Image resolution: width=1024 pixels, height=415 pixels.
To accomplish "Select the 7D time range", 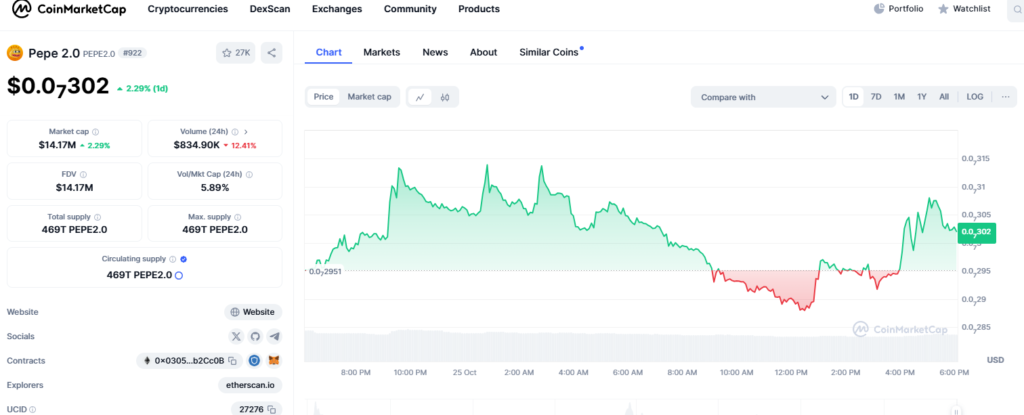I will (x=876, y=97).
